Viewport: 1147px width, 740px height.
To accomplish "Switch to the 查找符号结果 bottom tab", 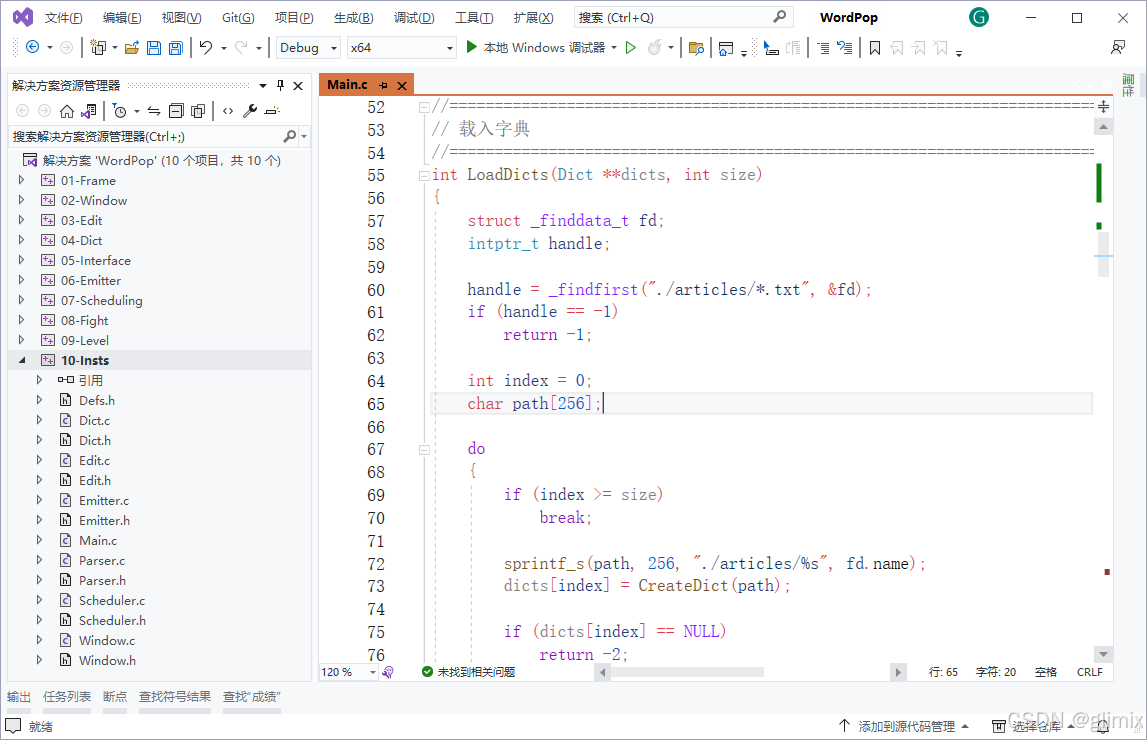I will click(x=175, y=697).
